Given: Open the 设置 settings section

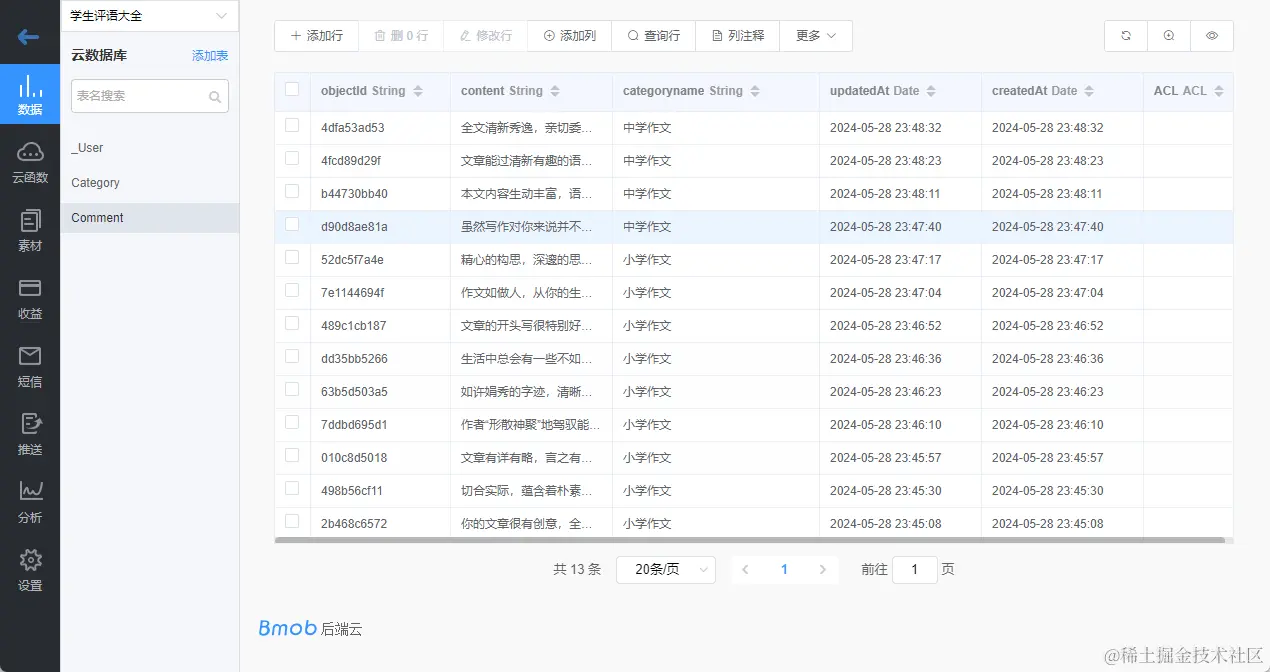Looking at the screenshot, I should tap(30, 570).
